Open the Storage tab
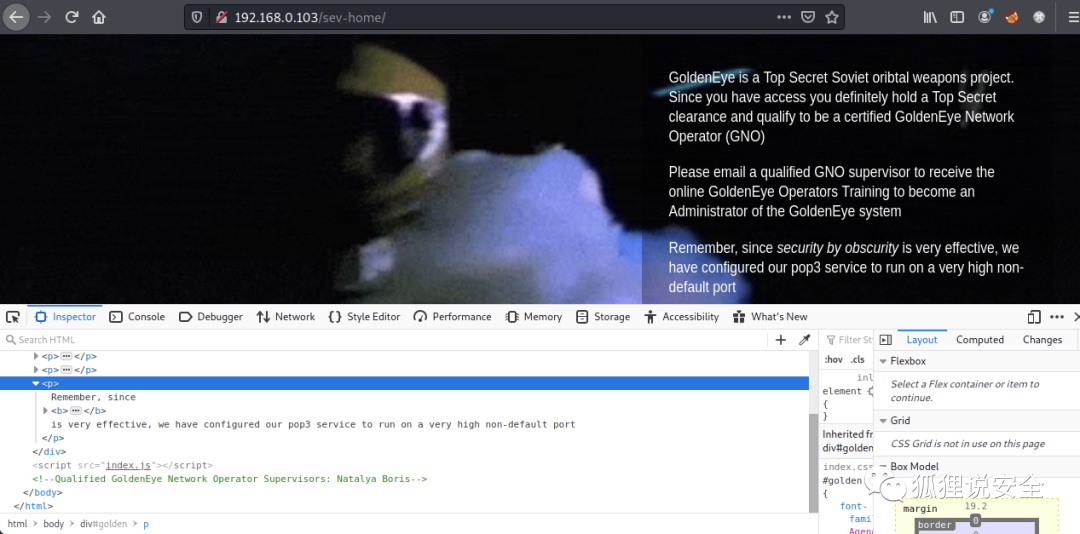The height and width of the screenshot is (534, 1080). 603,317
